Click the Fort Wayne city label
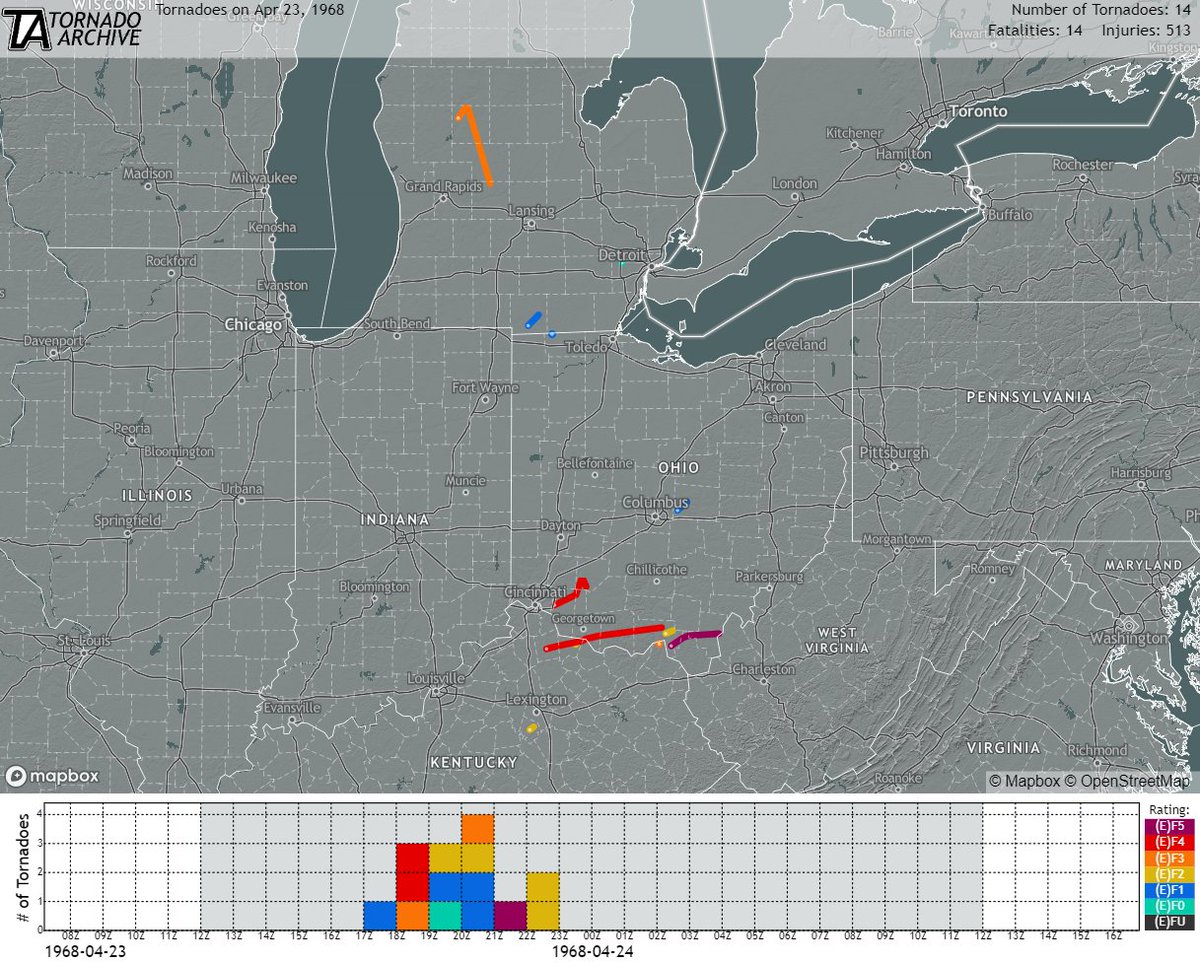This screenshot has height=963, width=1200. coord(484,387)
